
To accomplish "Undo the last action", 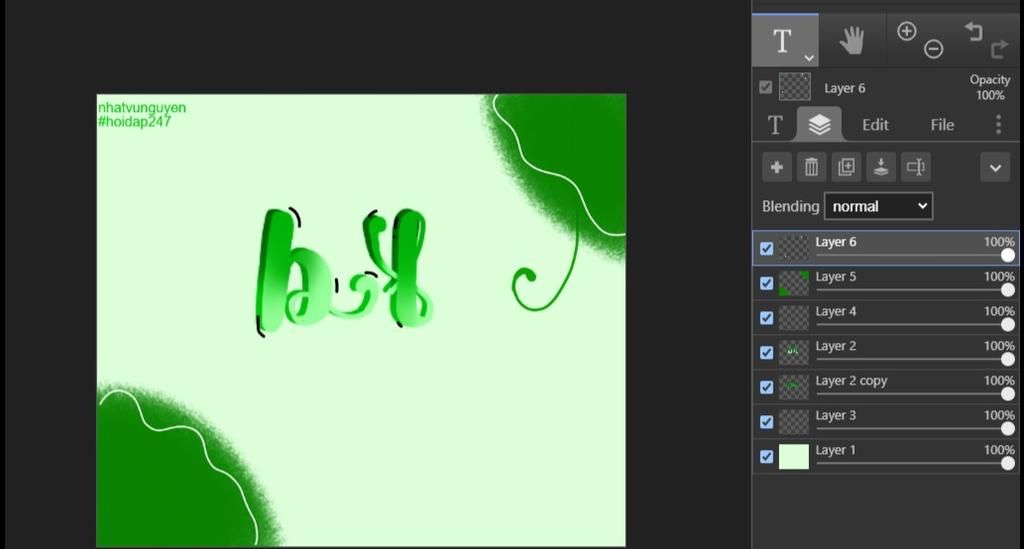I will 973,31.
